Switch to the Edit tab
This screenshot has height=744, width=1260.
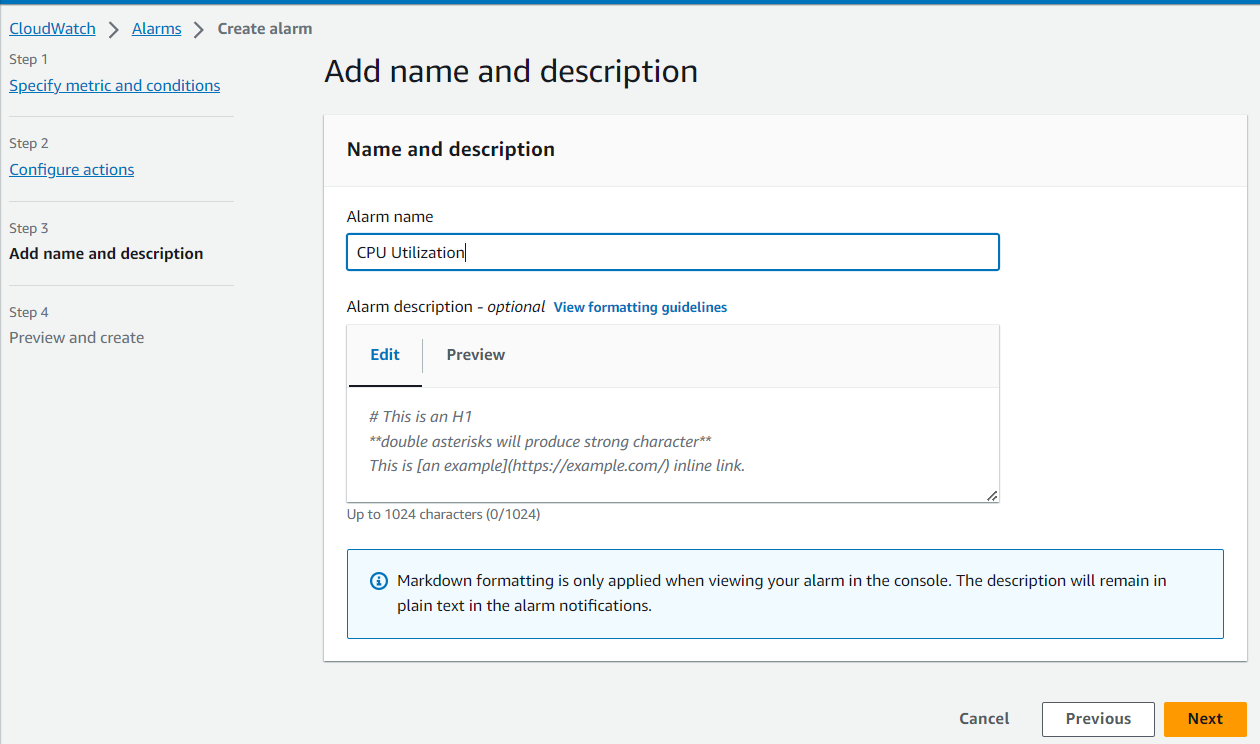pyautogui.click(x=385, y=355)
